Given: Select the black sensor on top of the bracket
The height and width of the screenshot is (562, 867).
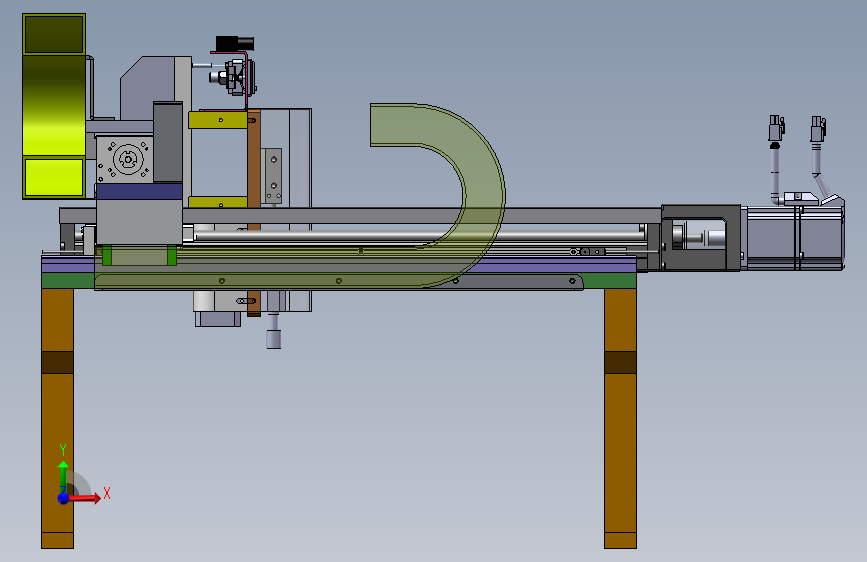Looking at the screenshot, I should (234, 43).
